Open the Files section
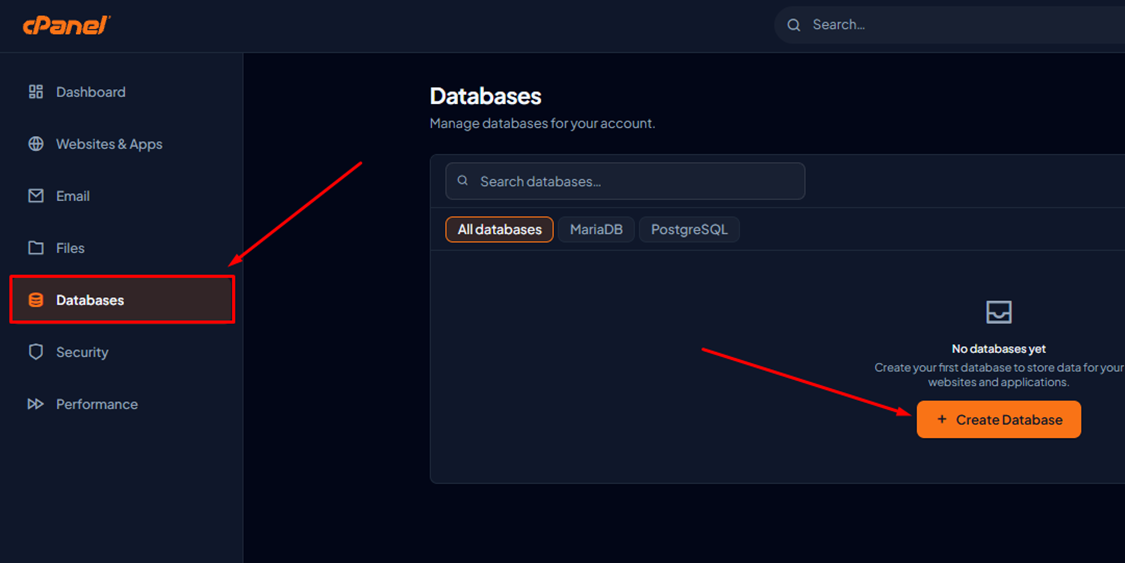This screenshot has height=563, width=1125. [122, 247]
